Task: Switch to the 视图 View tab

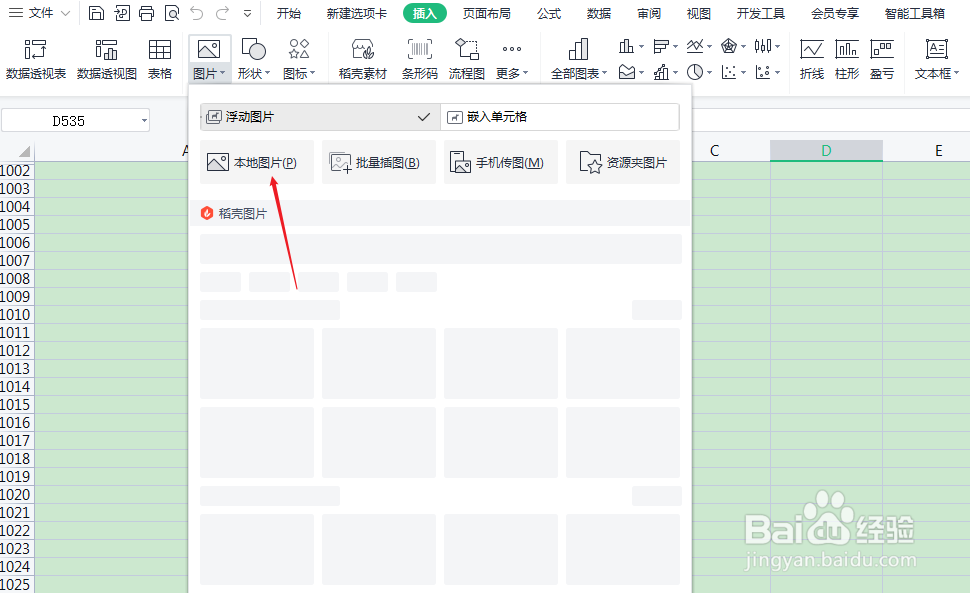Action: coord(698,13)
